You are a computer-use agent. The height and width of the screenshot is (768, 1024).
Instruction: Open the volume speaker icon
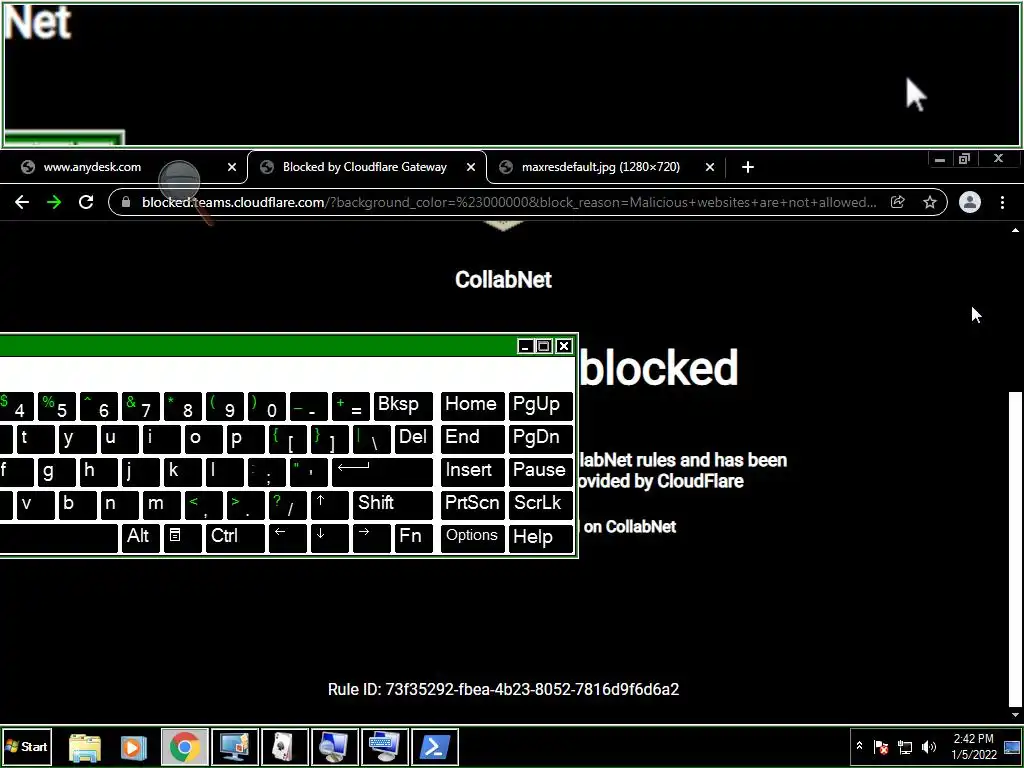pyautogui.click(x=928, y=746)
